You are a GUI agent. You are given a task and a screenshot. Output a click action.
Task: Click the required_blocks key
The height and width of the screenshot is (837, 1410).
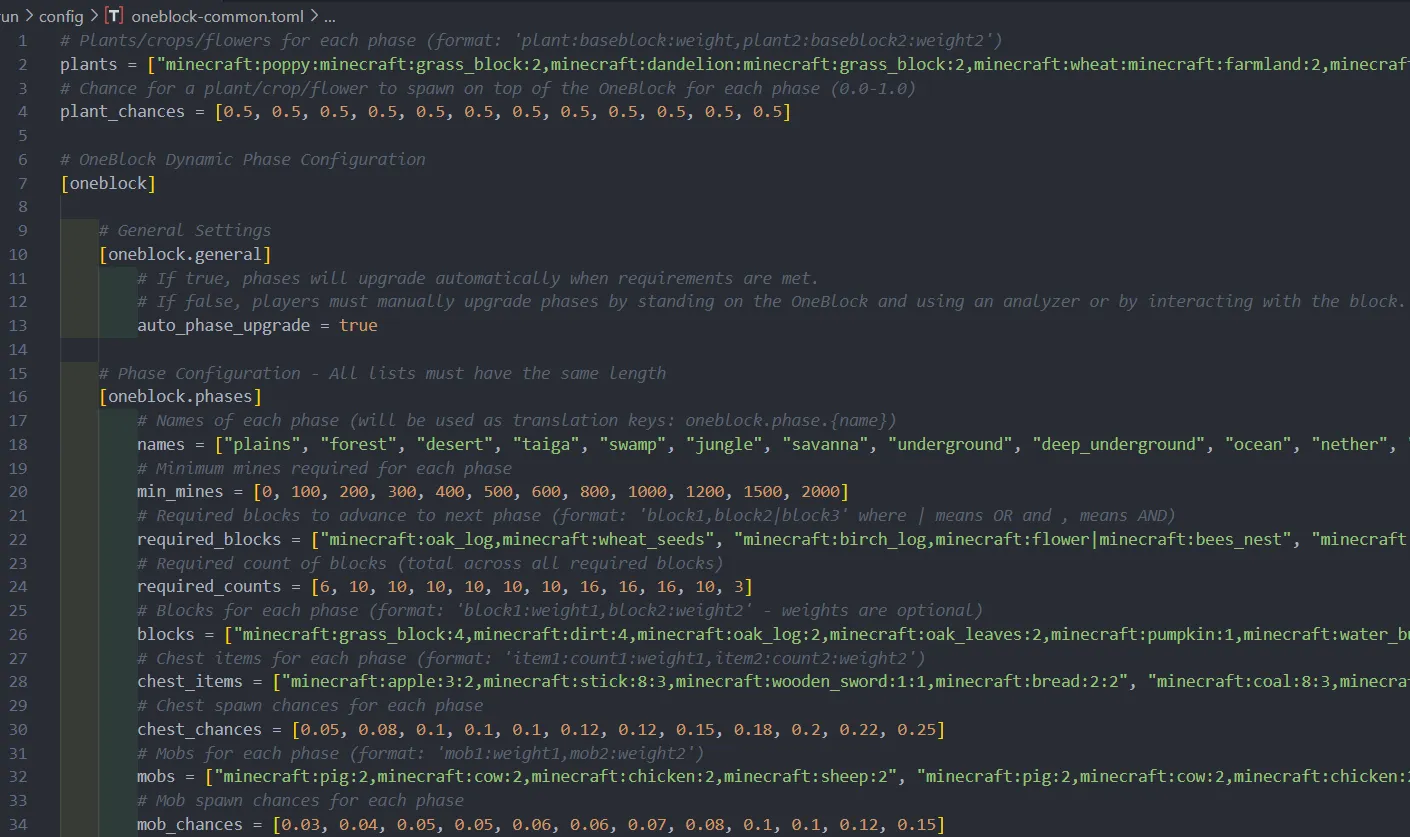click(x=209, y=540)
